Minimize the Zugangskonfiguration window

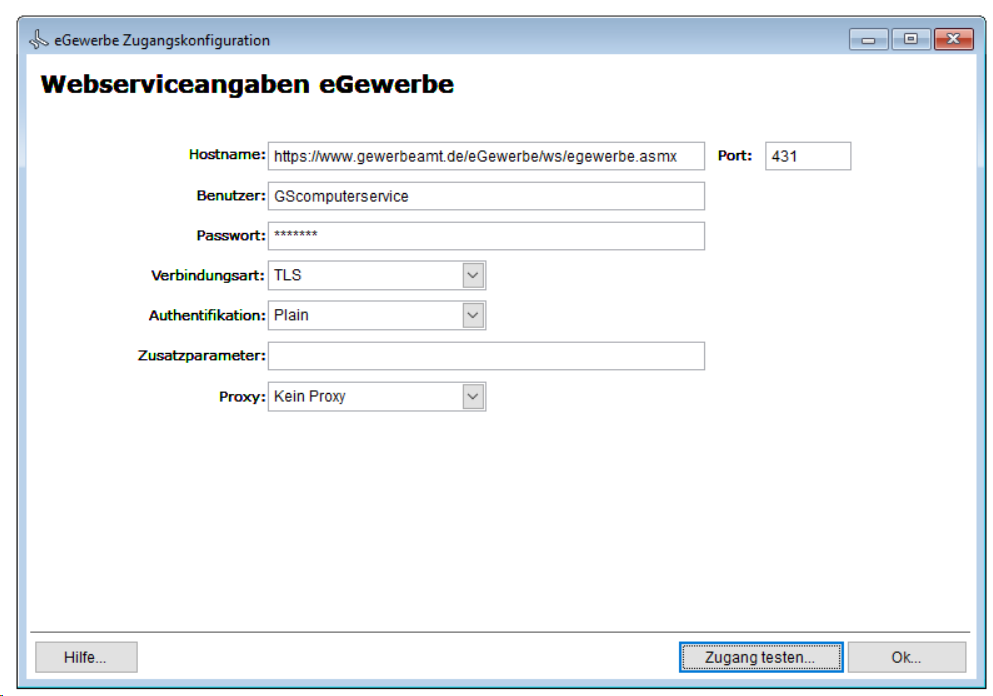point(868,40)
